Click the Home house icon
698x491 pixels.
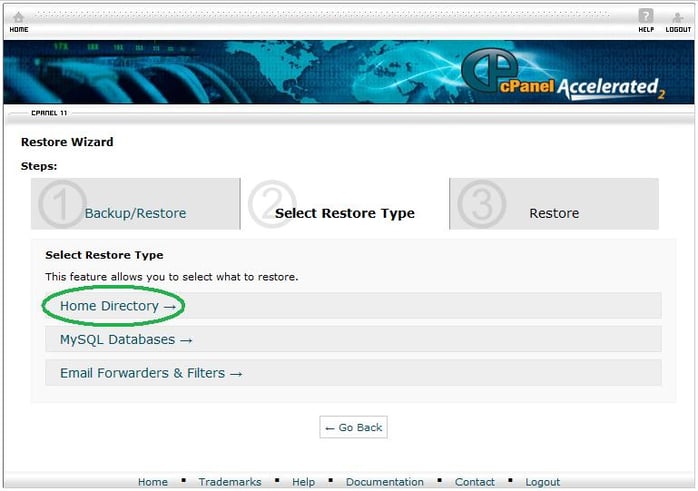coord(18,18)
